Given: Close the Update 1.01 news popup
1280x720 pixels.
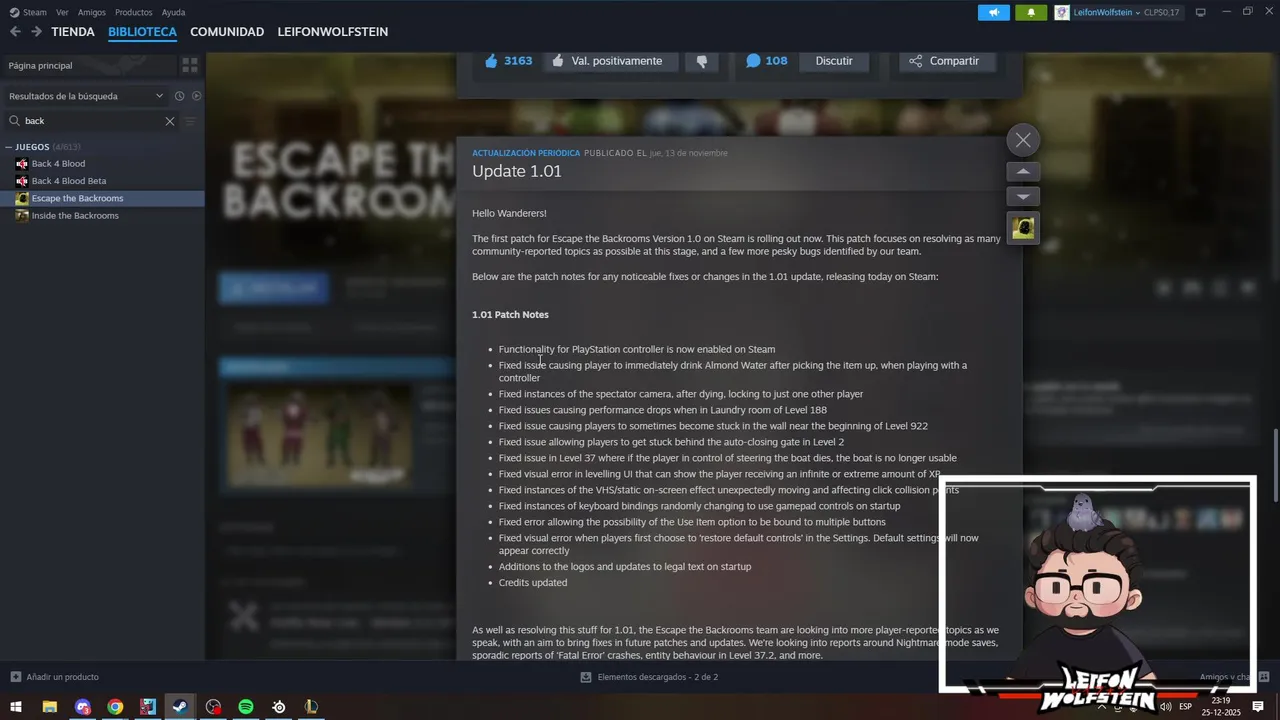Looking at the screenshot, I should coord(1023,140).
